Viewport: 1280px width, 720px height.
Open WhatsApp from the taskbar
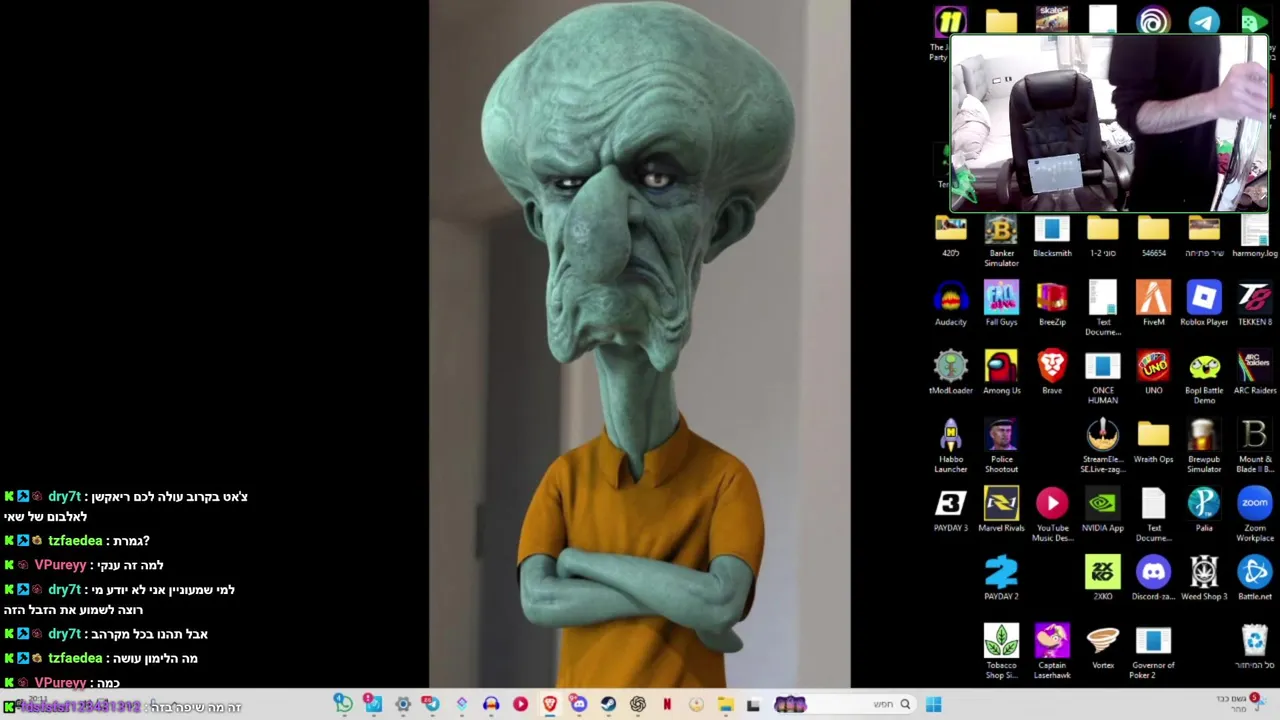tap(343, 705)
